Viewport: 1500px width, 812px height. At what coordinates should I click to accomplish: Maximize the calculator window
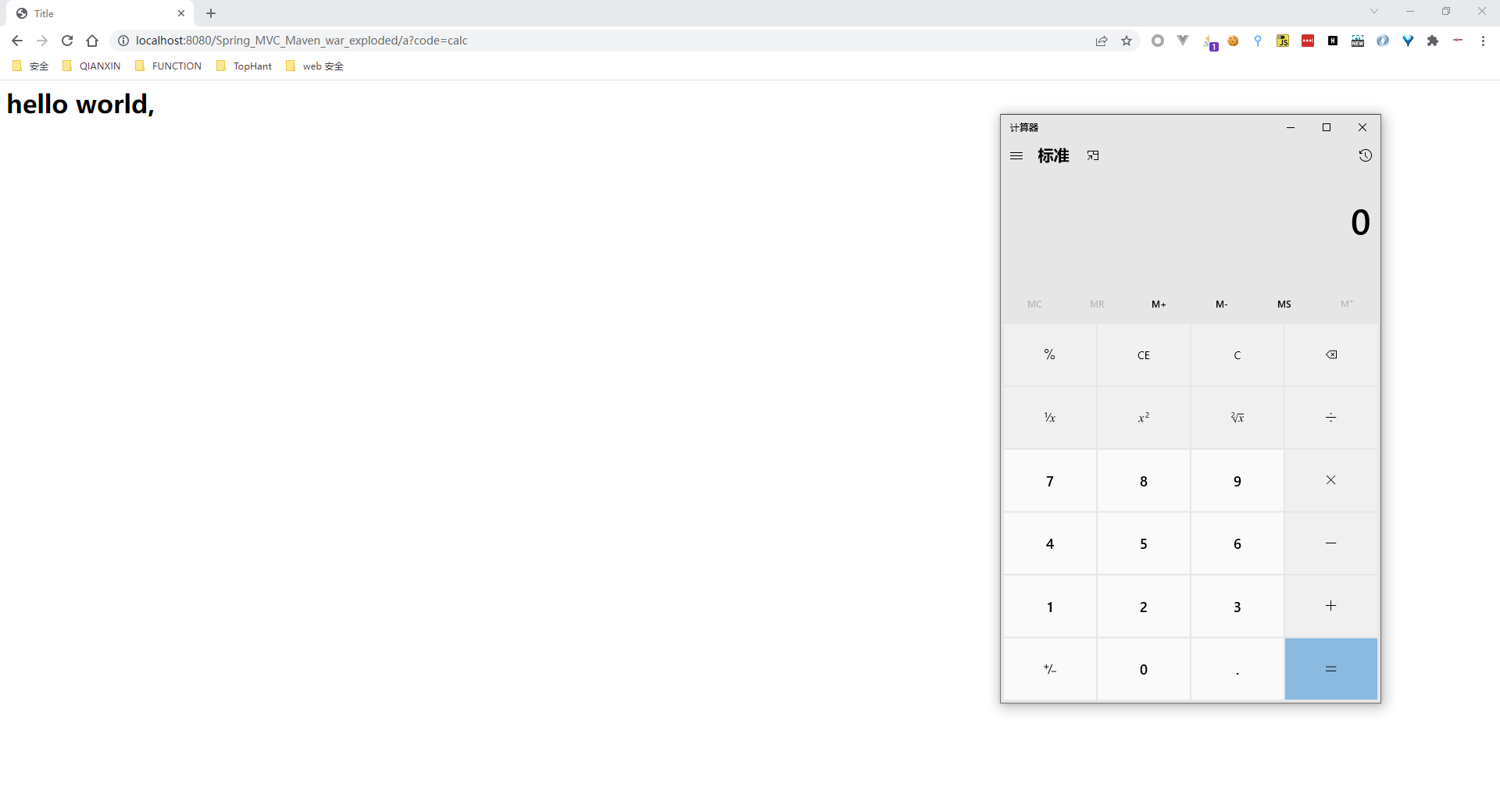point(1327,127)
